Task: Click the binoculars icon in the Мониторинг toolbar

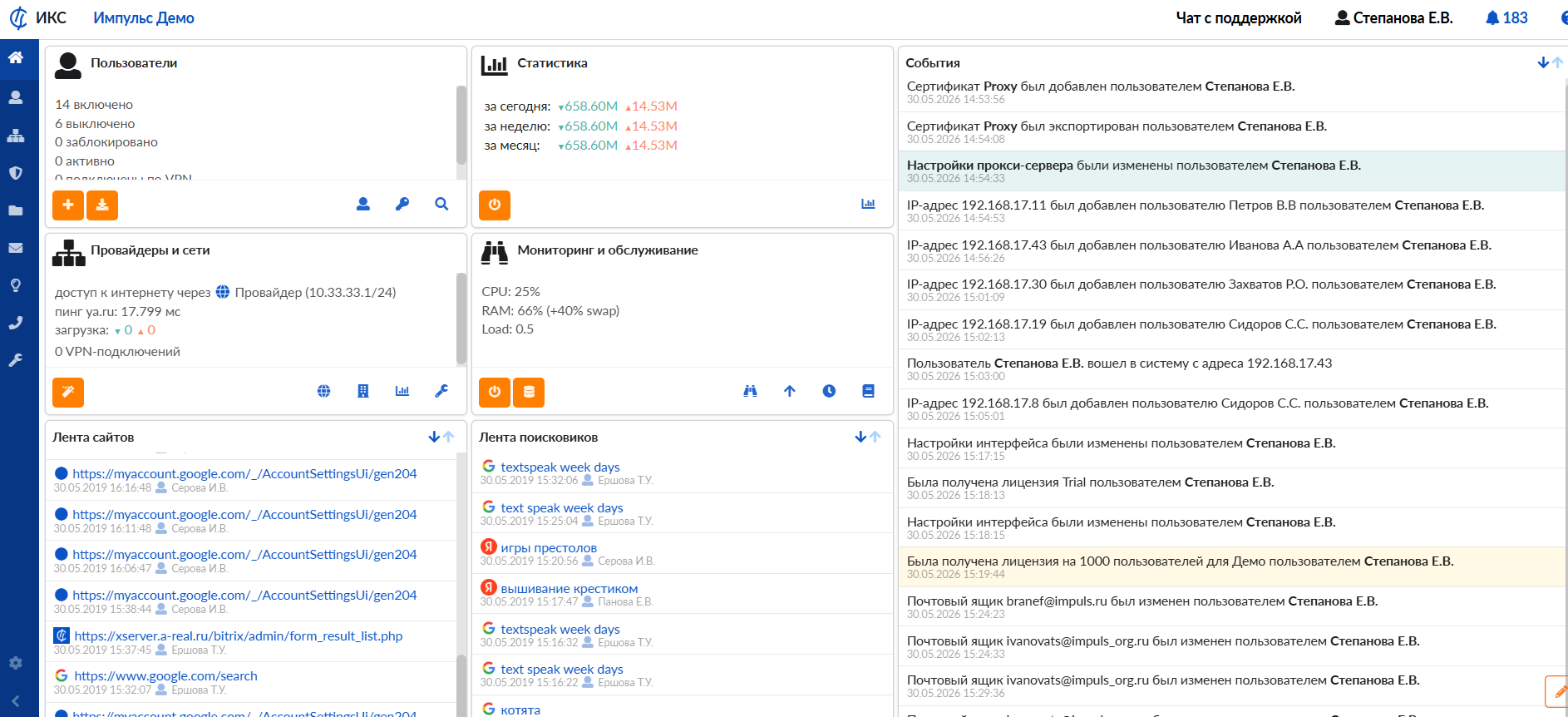Action: pyautogui.click(x=750, y=391)
